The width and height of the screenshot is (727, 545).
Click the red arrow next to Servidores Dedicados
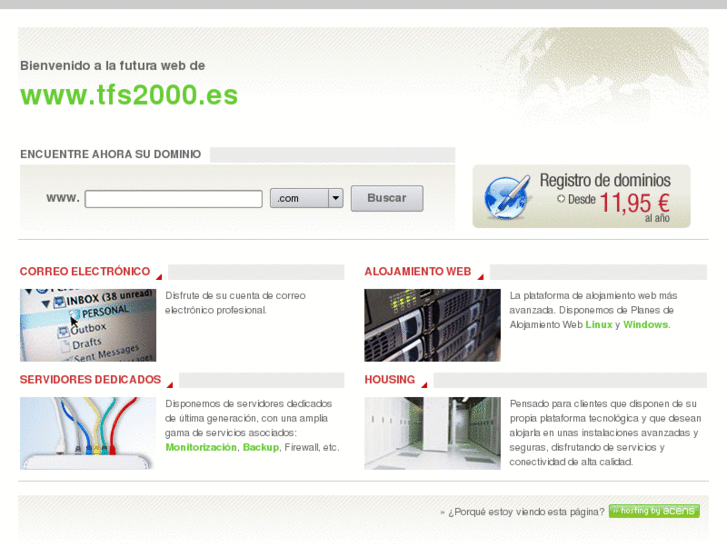point(170,385)
